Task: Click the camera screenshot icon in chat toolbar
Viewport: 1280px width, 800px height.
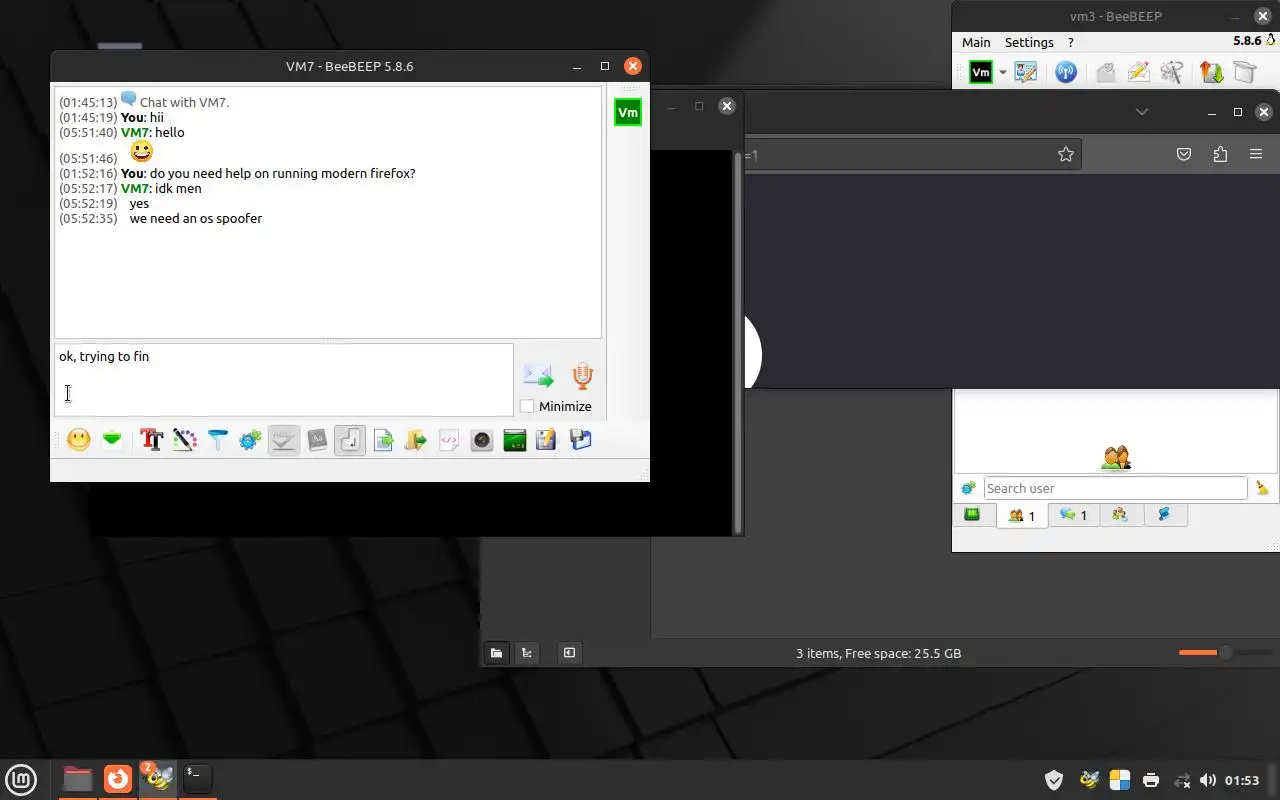Action: (482, 440)
